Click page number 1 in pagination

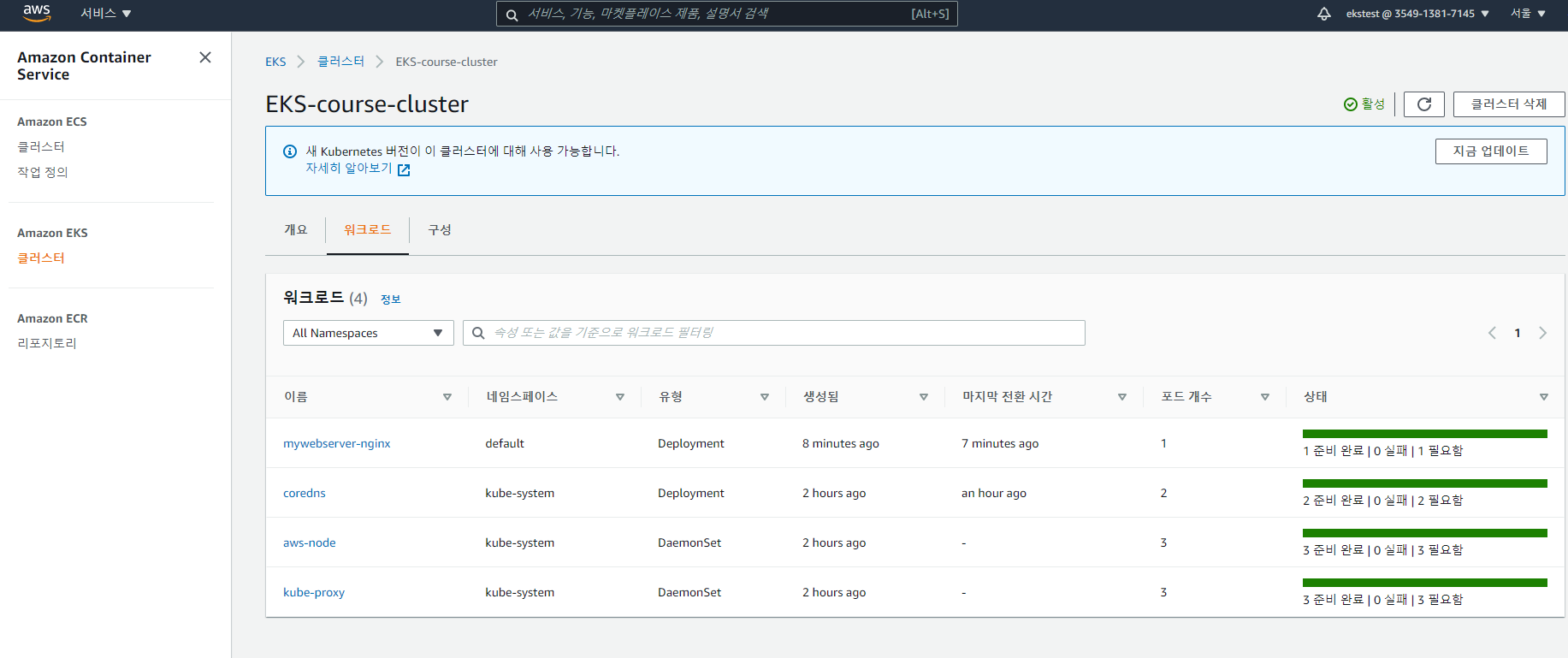click(x=1518, y=333)
